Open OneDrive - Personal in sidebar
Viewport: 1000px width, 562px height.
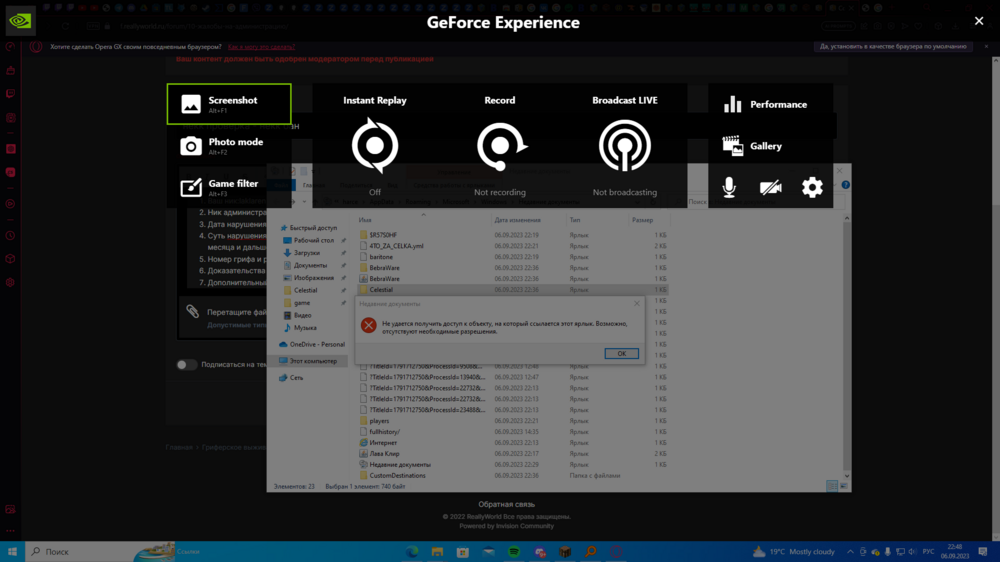pyautogui.click(x=312, y=344)
